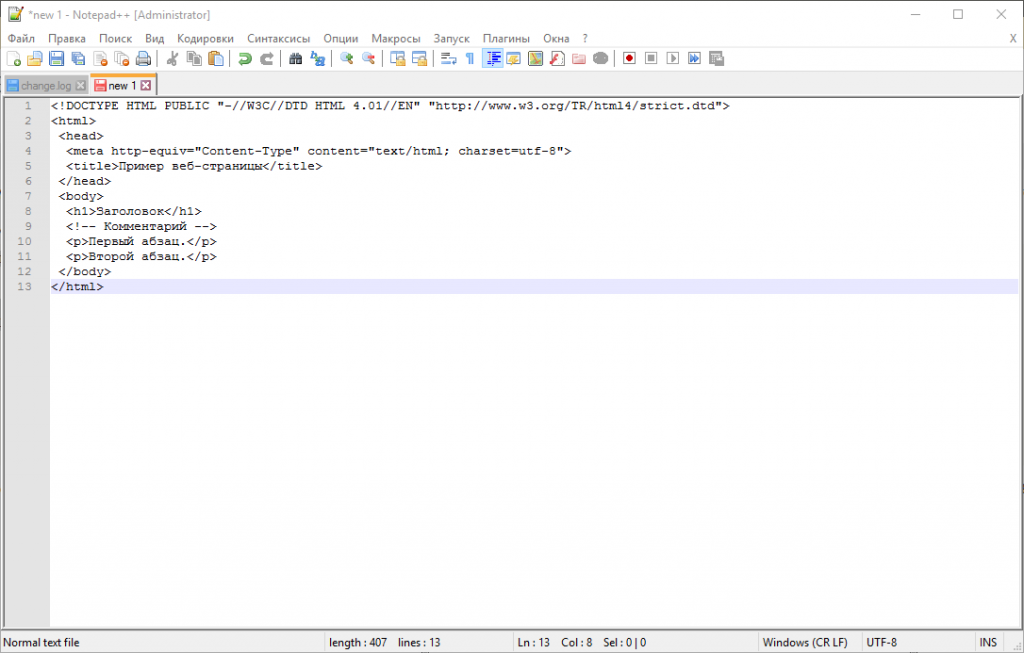Viewport: 1024px width, 653px height.
Task: Open the Кодировки menu
Action: (205, 38)
